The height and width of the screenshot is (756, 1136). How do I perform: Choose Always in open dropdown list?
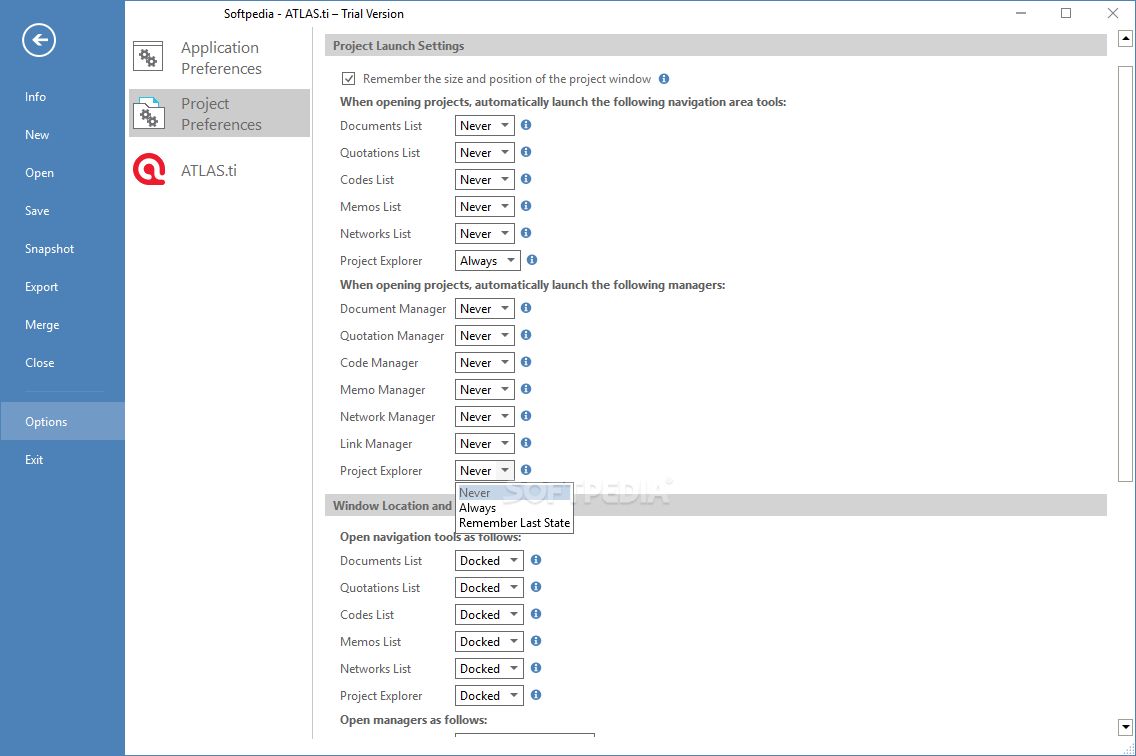pos(514,508)
